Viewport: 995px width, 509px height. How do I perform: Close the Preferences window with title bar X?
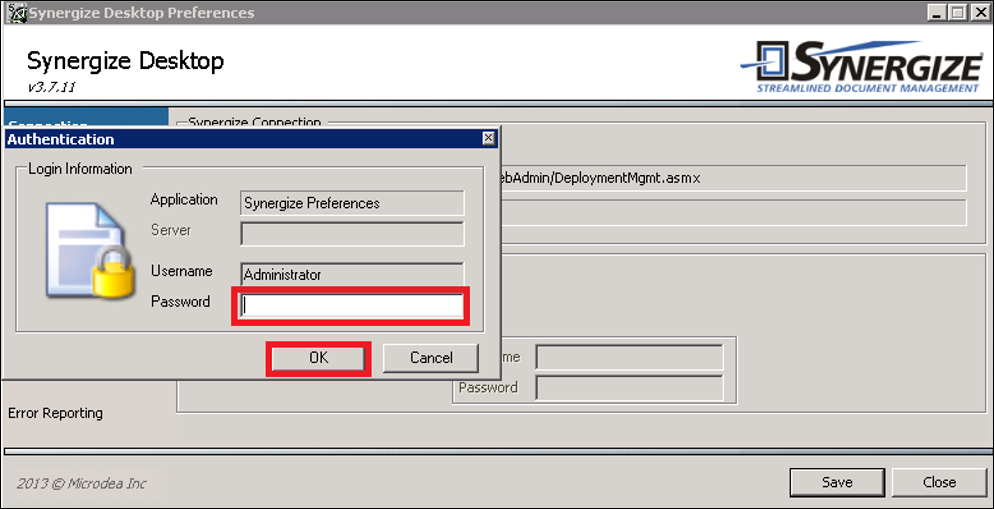coord(979,12)
